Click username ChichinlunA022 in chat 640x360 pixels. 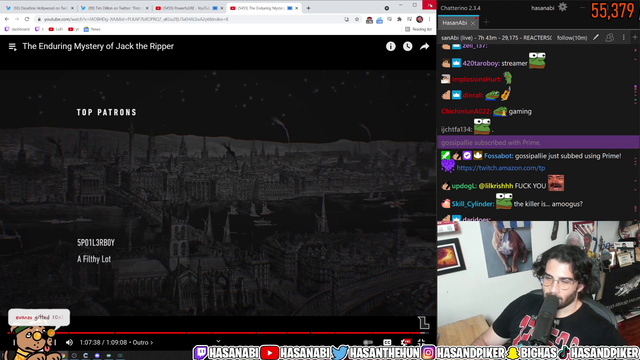click(466, 111)
